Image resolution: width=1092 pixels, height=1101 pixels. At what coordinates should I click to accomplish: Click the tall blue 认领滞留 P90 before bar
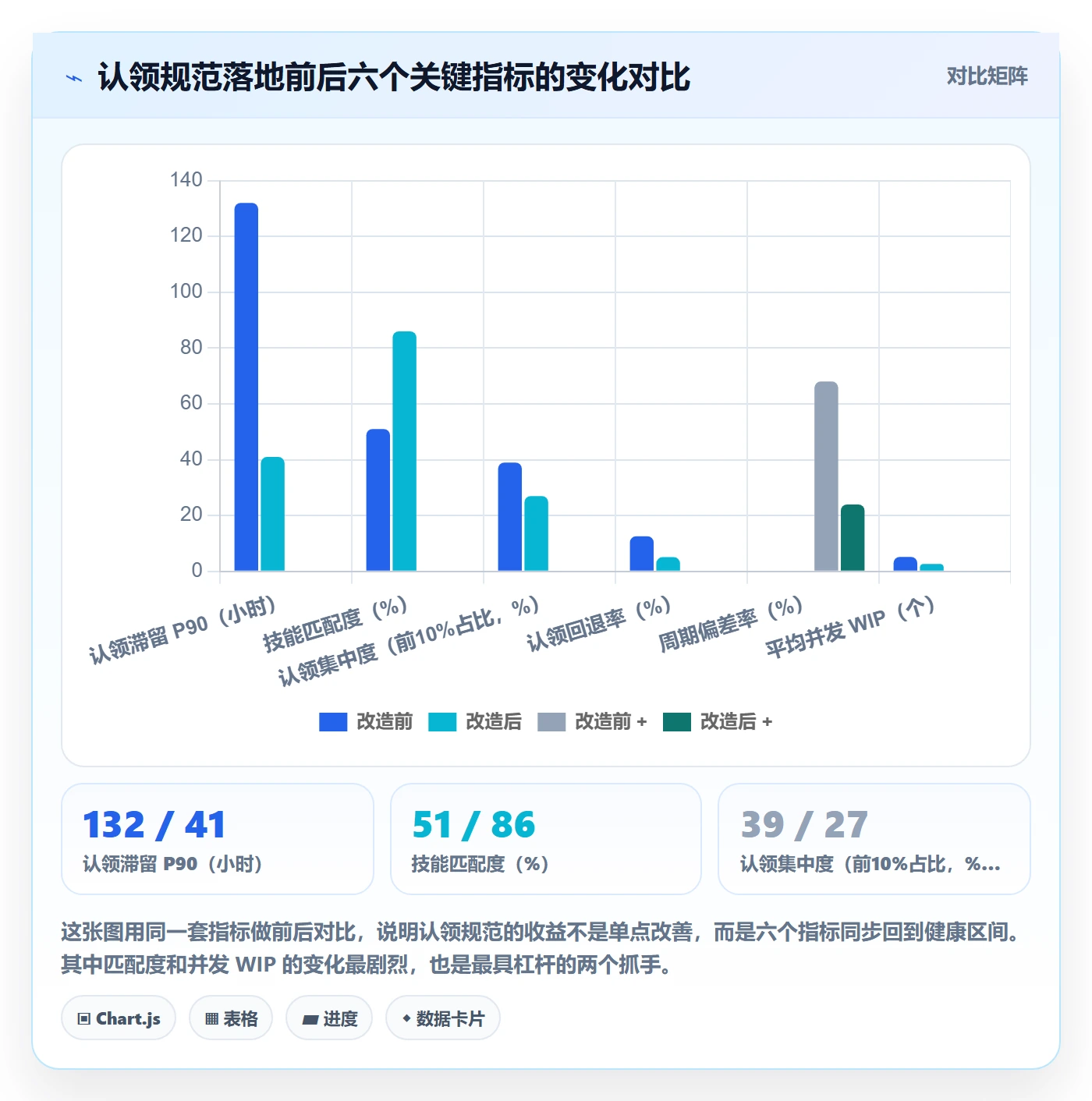246,387
